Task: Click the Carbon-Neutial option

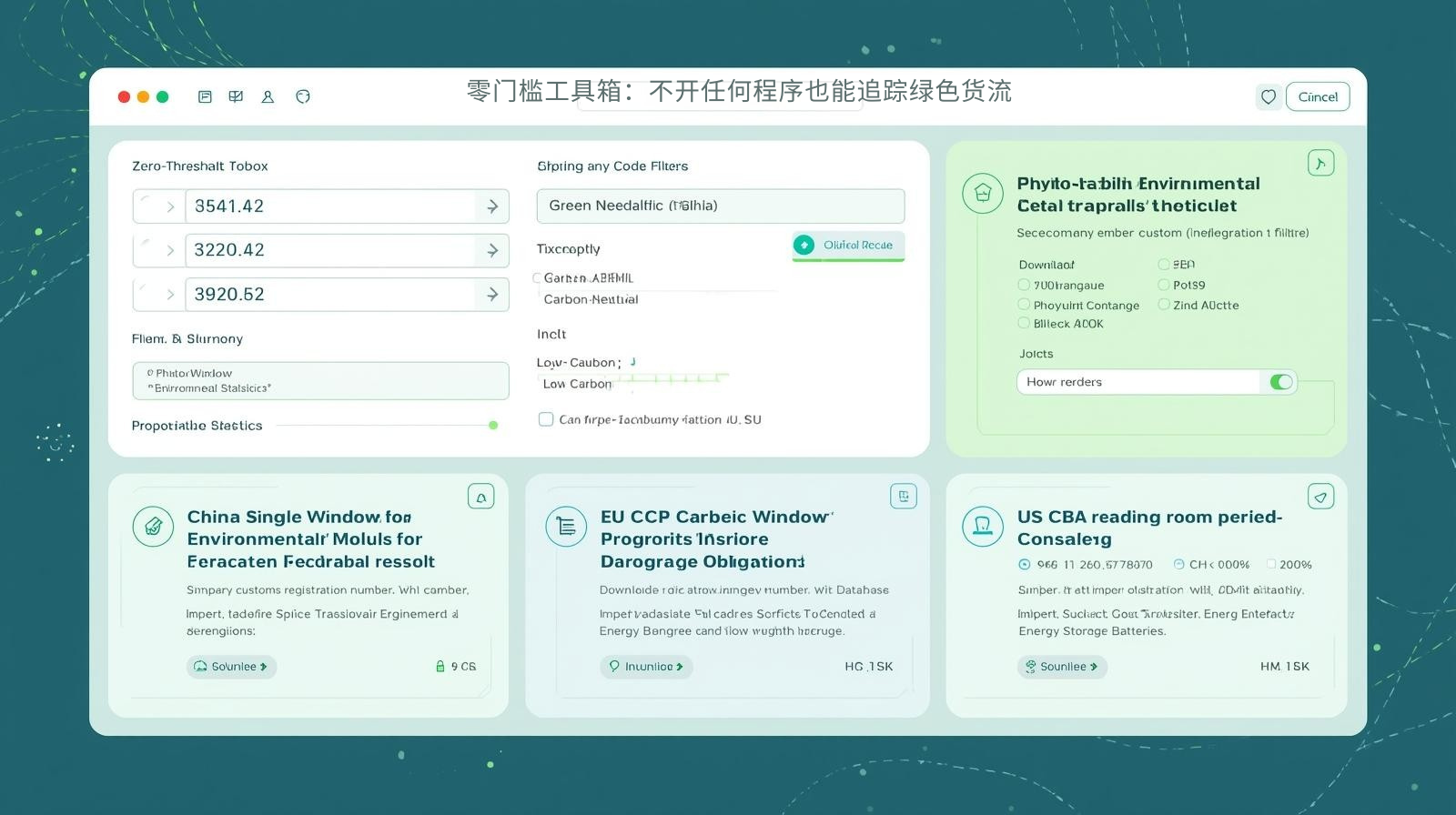Action: (591, 299)
